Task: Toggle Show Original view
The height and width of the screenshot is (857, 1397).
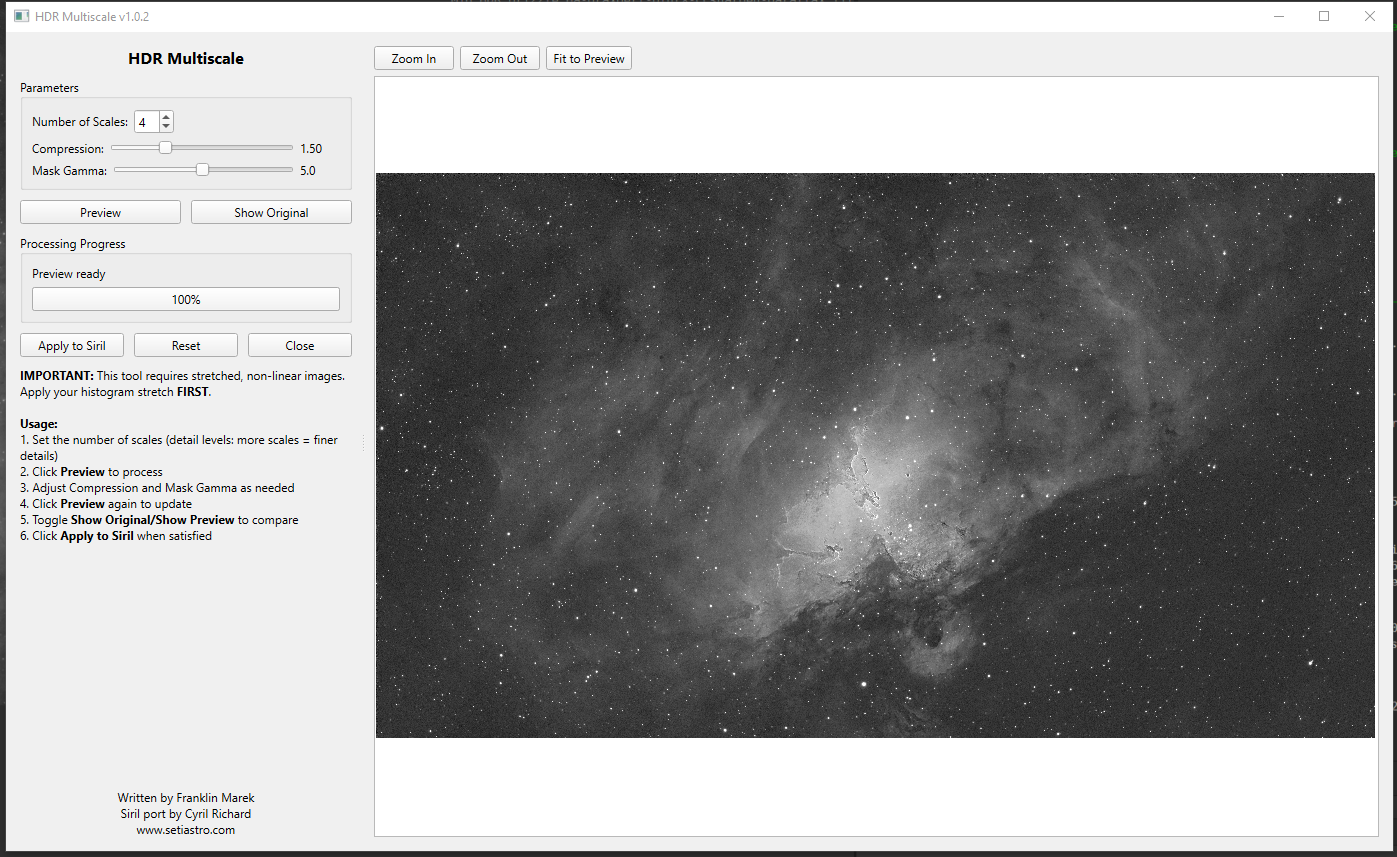Action: [271, 212]
